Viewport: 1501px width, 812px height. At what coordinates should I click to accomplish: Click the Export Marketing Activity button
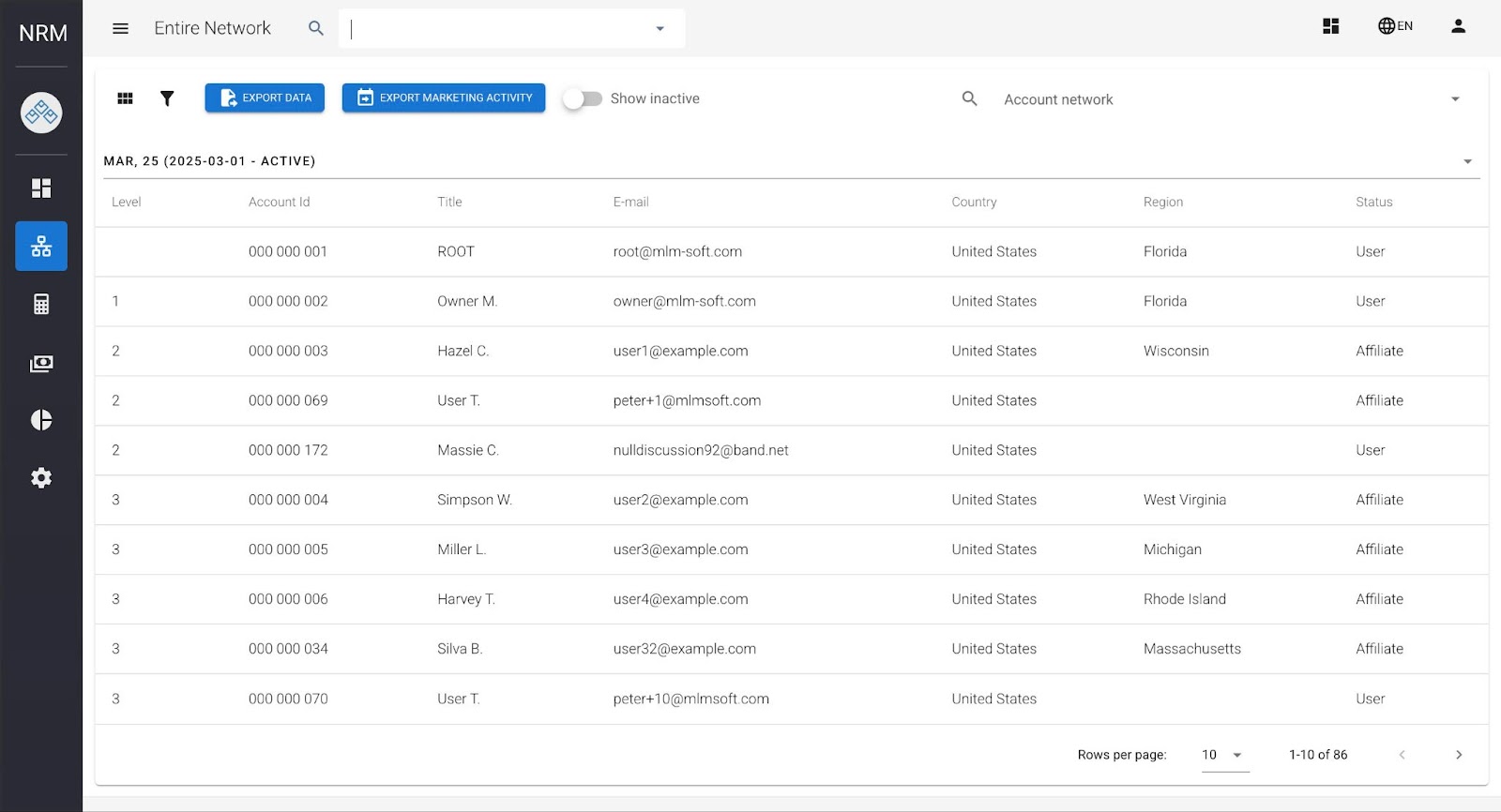click(x=444, y=98)
